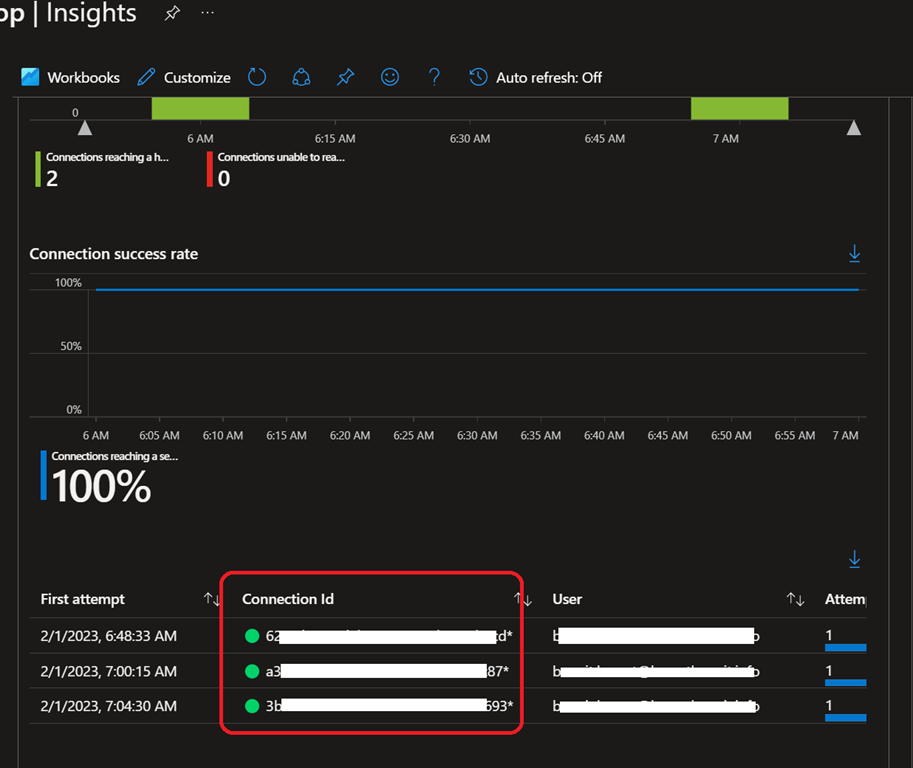Viewport: 913px width, 768px height.
Task: Toggle sorting on the Connection Id column
Action: pos(523,599)
